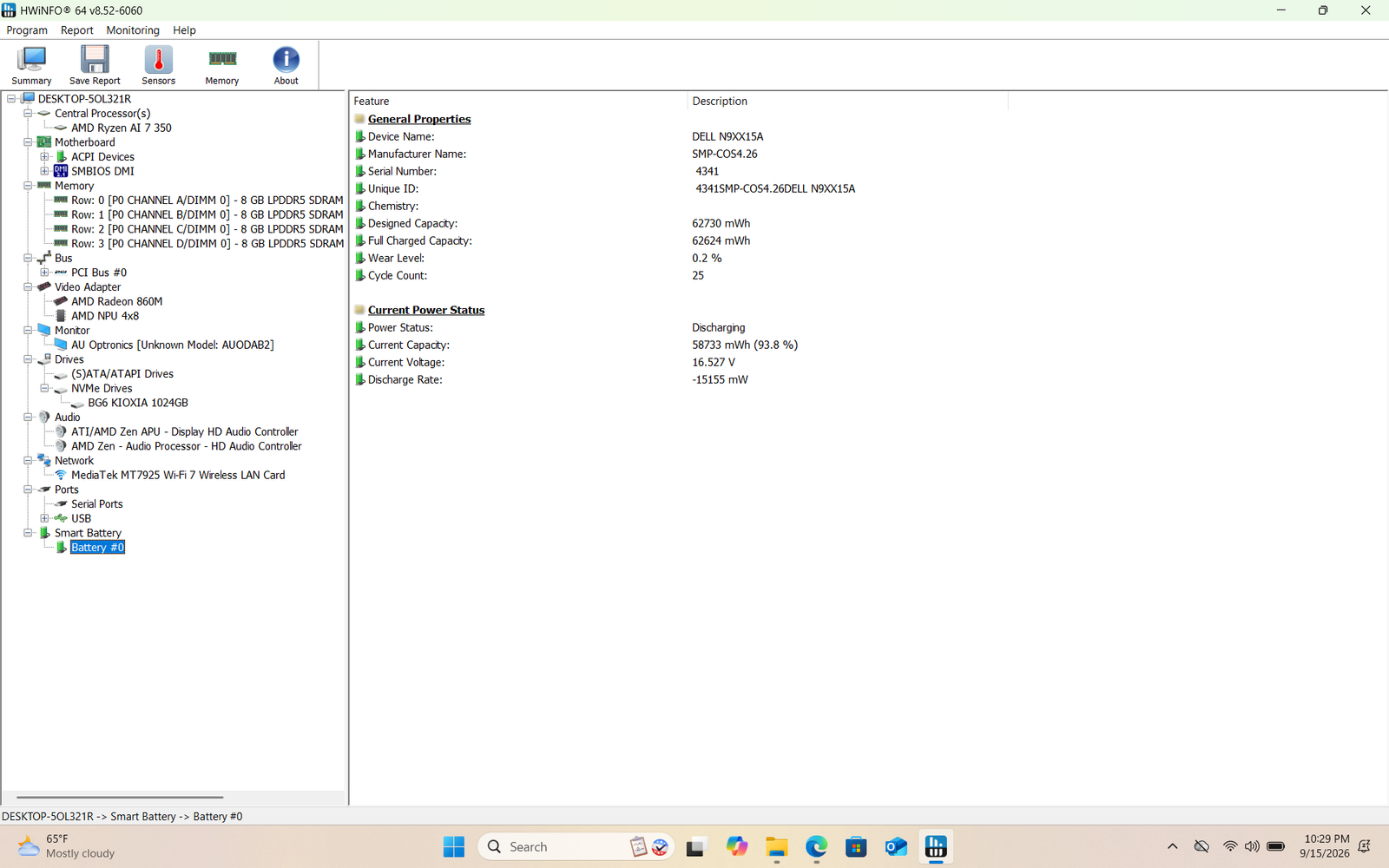This screenshot has height=868, width=1389.
Task: Open the About info icon
Action: [286, 65]
